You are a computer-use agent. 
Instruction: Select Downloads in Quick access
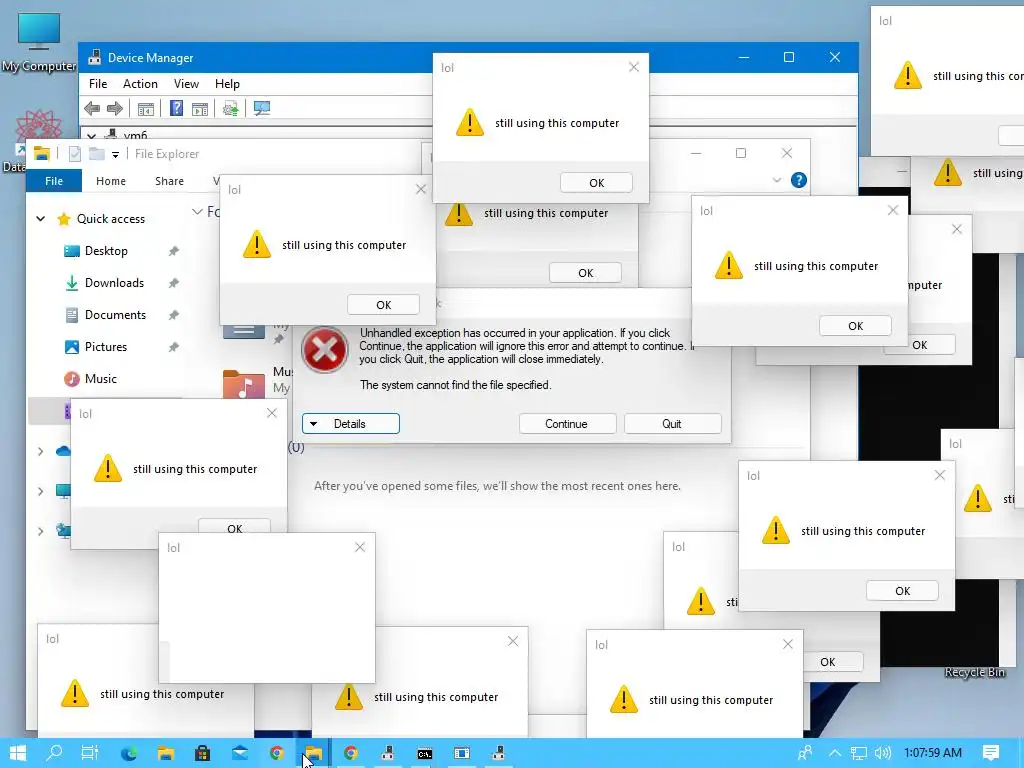click(x=114, y=283)
